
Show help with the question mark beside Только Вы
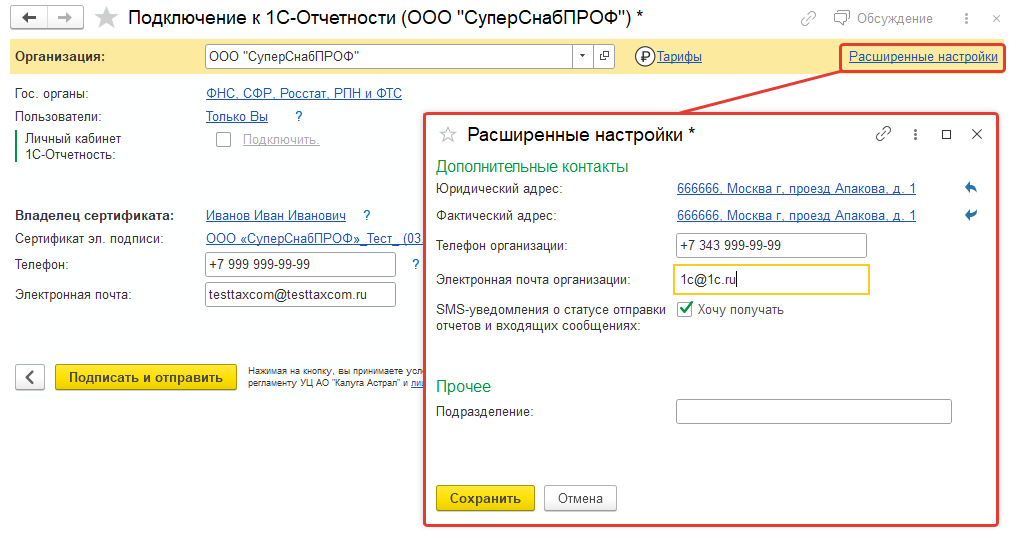click(298, 116)
